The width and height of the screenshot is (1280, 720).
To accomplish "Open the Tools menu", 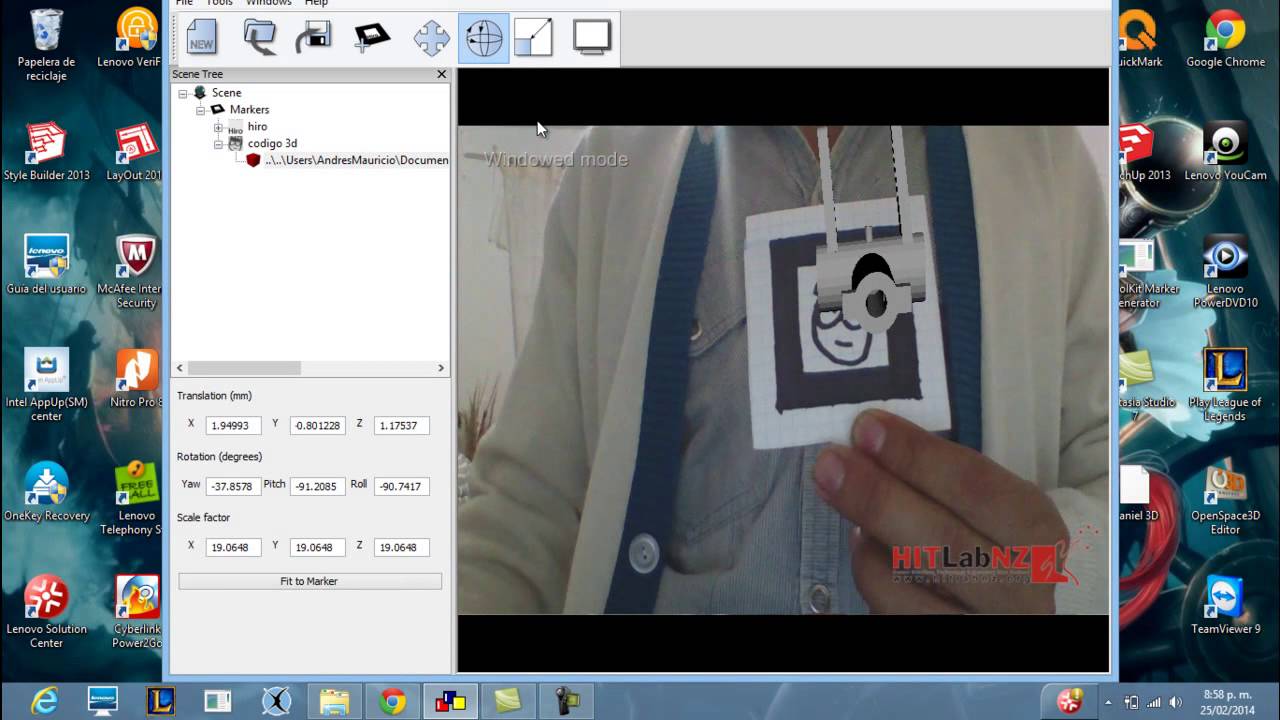I will tap(219, 3).
